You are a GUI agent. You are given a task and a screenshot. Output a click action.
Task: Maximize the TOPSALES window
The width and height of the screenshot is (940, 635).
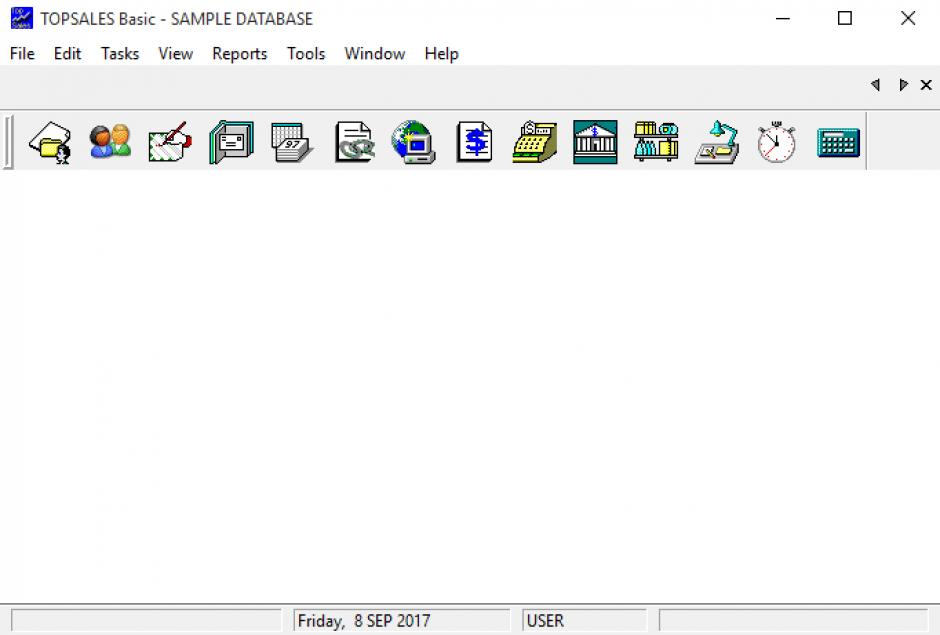[x=845, y=19]
